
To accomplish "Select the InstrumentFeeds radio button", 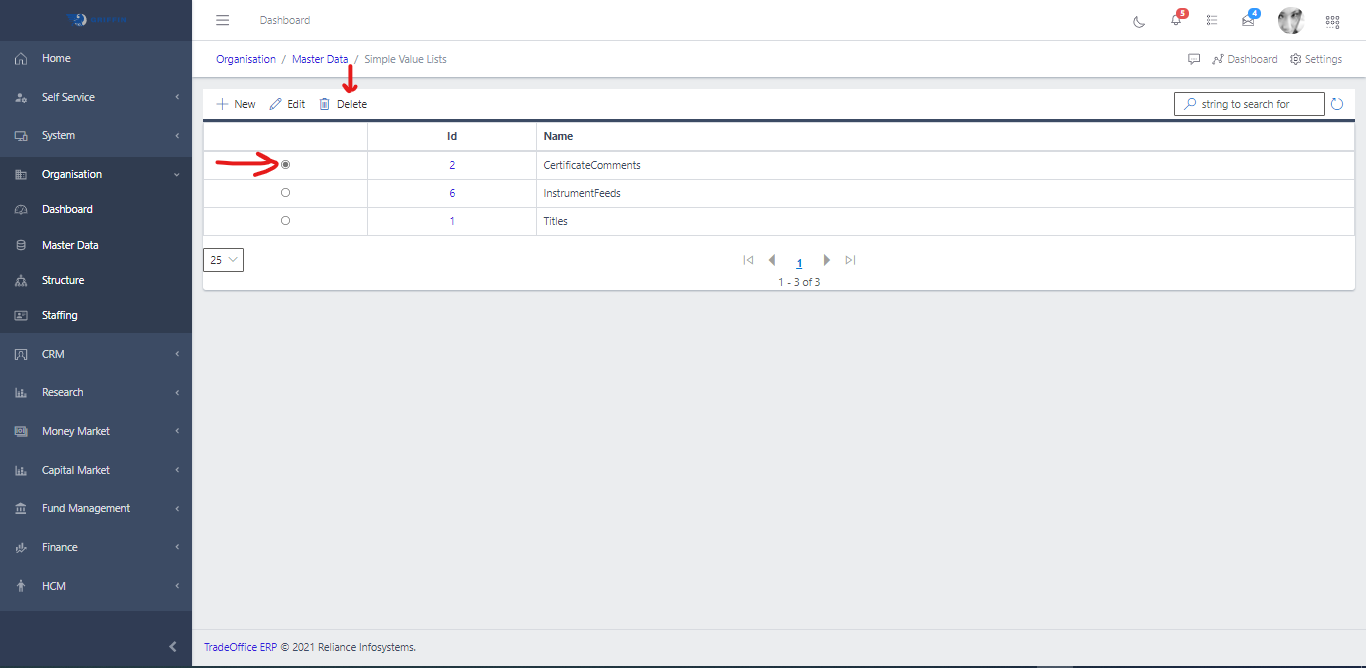I will point(286,192).
